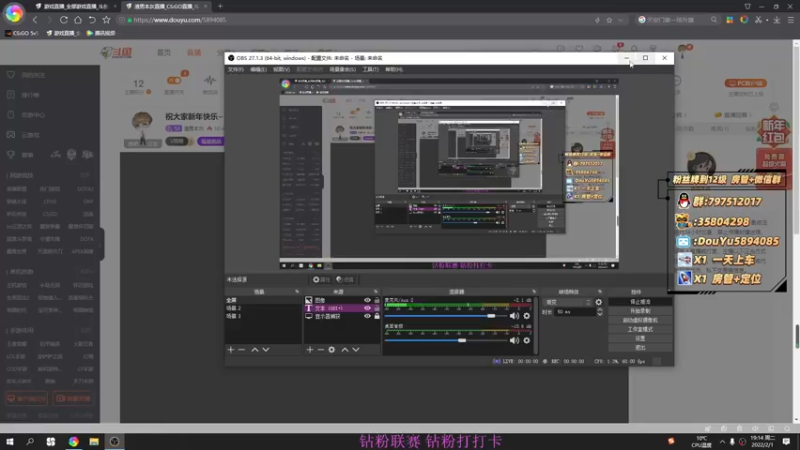Open OBS File menu
This screenshot has width=800, height=450.
[x=236, y=69]
